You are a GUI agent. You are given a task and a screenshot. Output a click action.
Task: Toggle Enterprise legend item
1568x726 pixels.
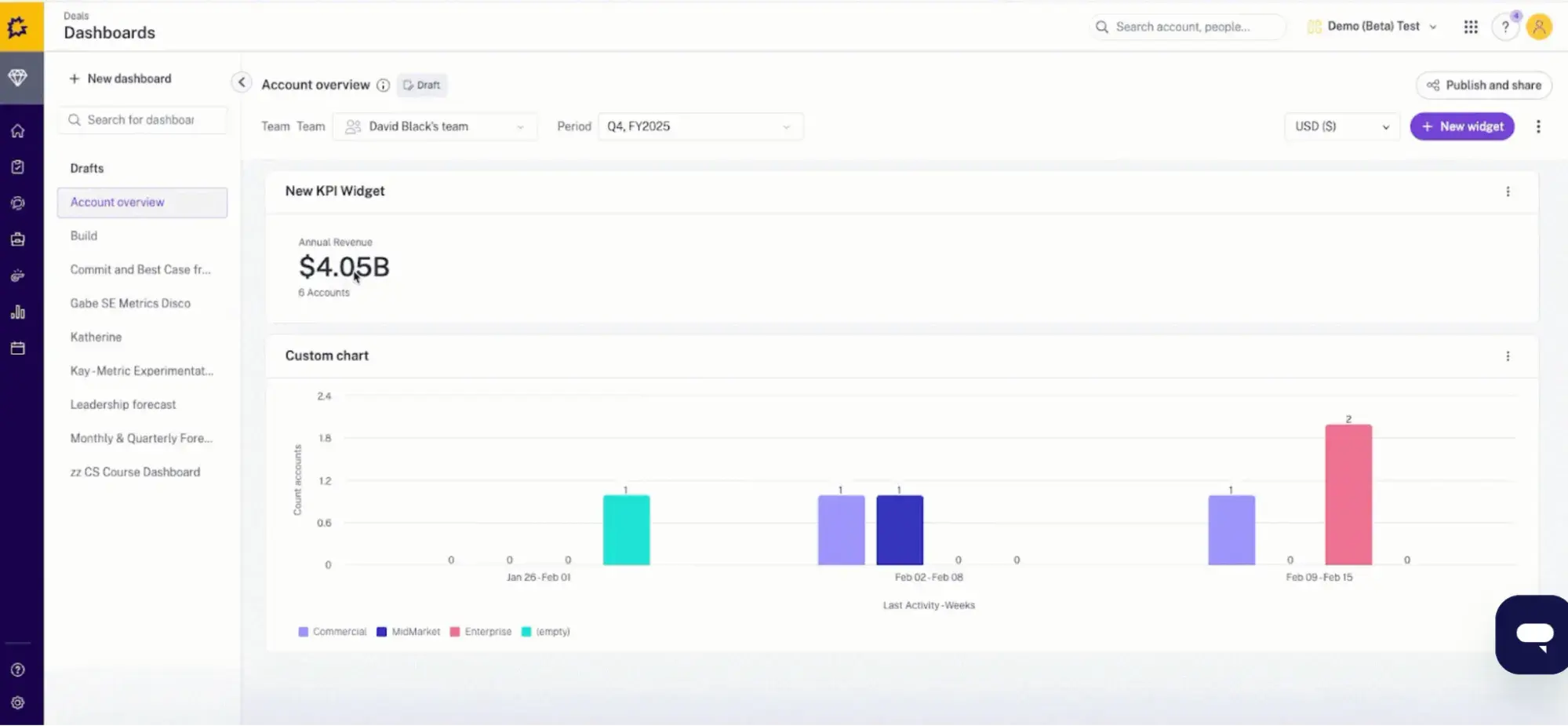[481, 632]
